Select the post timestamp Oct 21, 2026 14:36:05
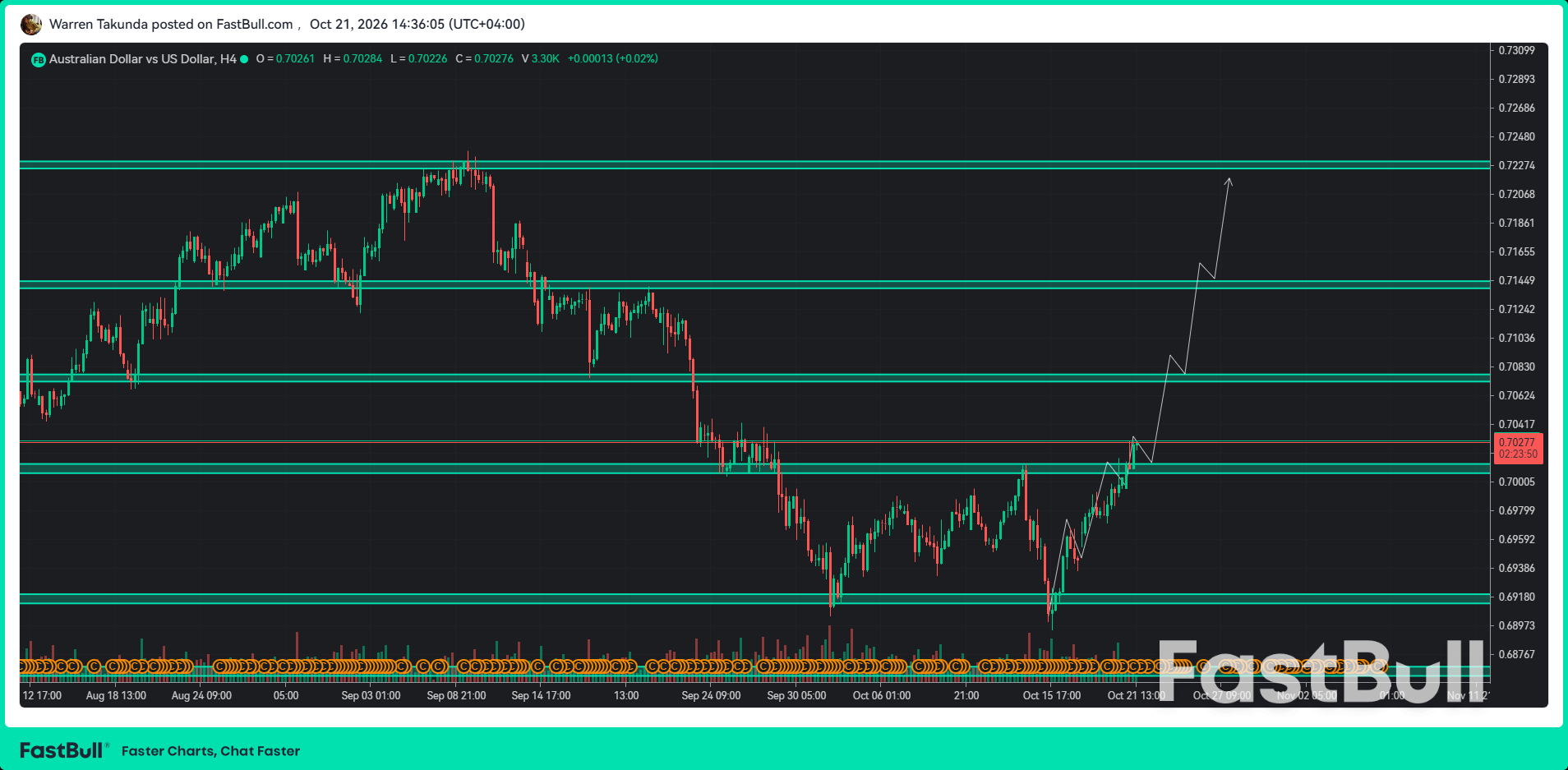Image resolution: width=1568 pixels, height=770 pixels. click(x=377, y=24)
